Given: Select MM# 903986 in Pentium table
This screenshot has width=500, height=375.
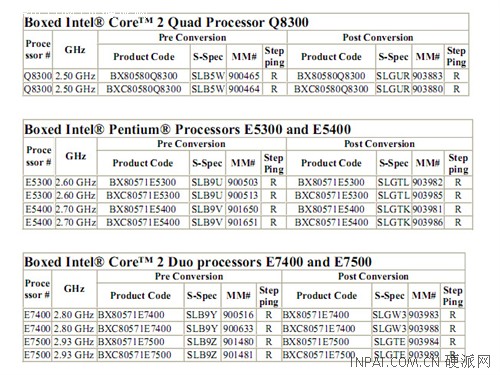Looking at the screenshot, I should click(x=428, y=222).
